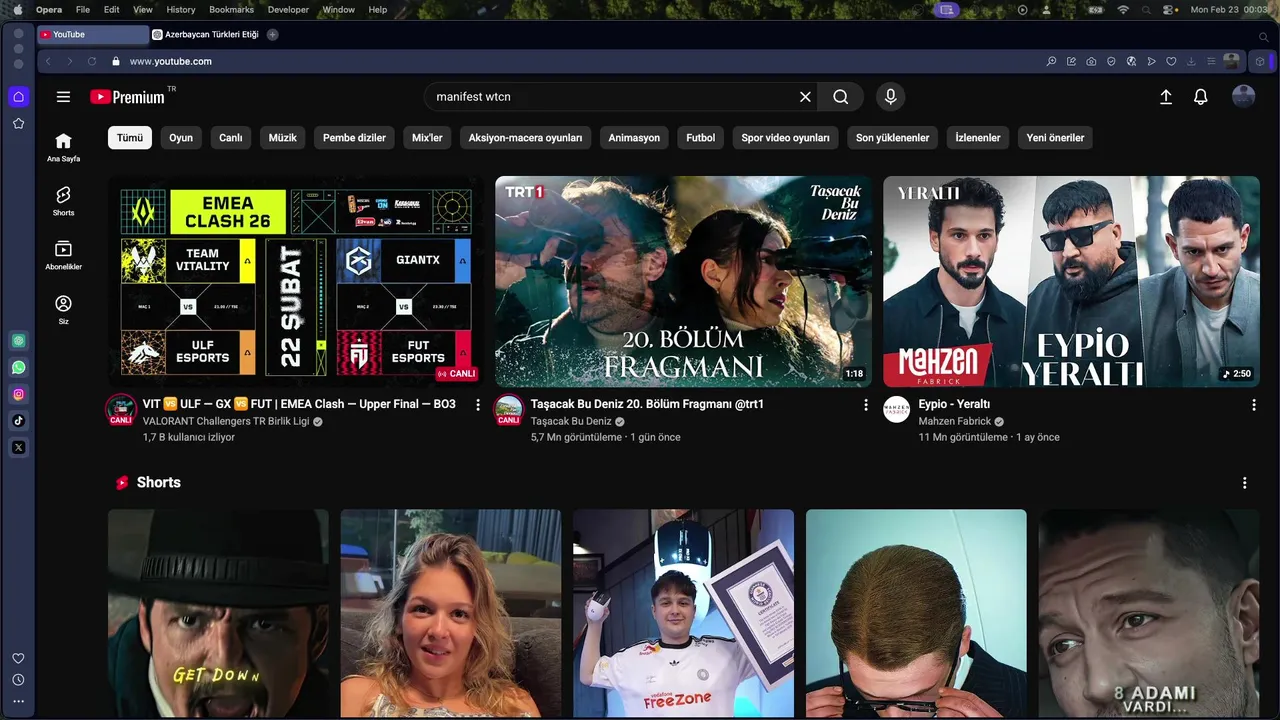Open Abonelikler in the YouTube sidebar
Image resolution: width=1280 pixels, height=720 pixels.
point(63,255)
